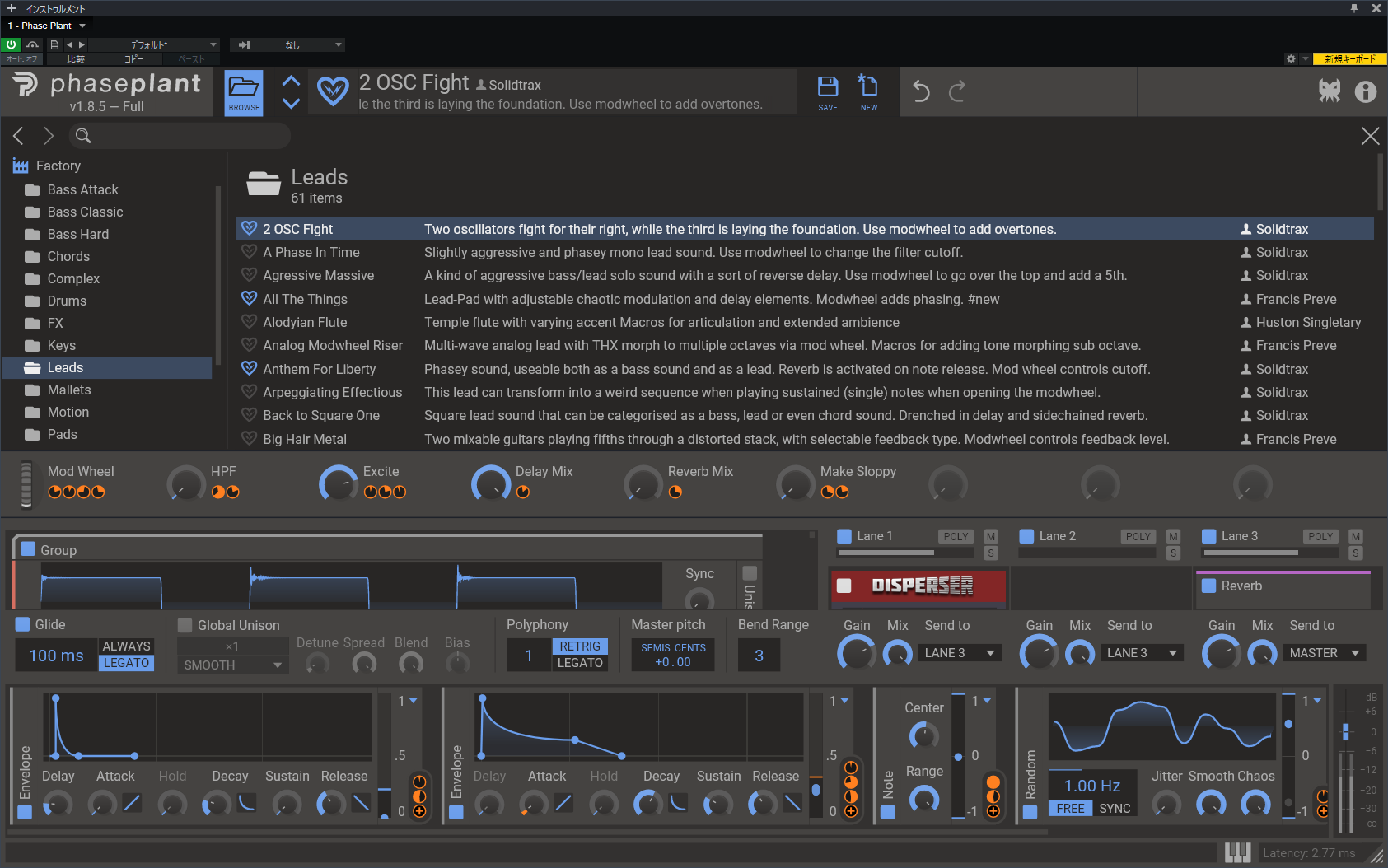Viewport: 1388px width, 868px height.
Task: Open the preset browser with BROWSE icon
Action: pyautogui.click(x=244, y=92)
